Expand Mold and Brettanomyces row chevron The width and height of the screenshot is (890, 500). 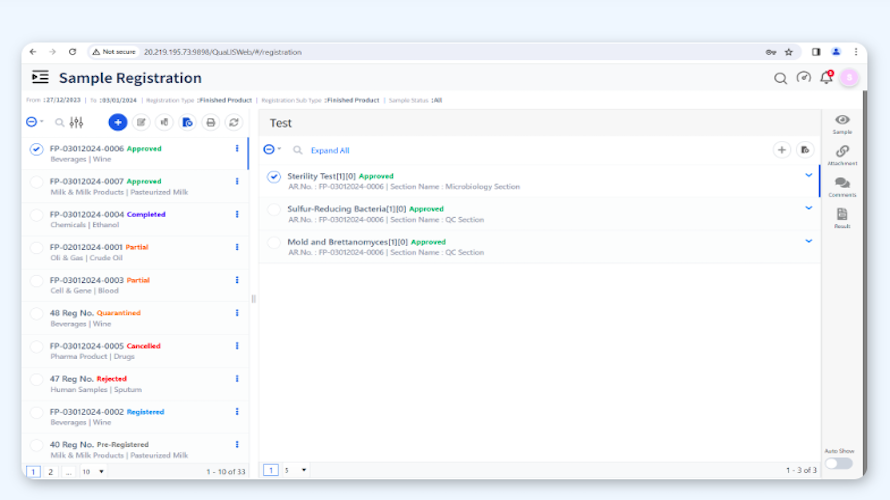click(809, 241)
